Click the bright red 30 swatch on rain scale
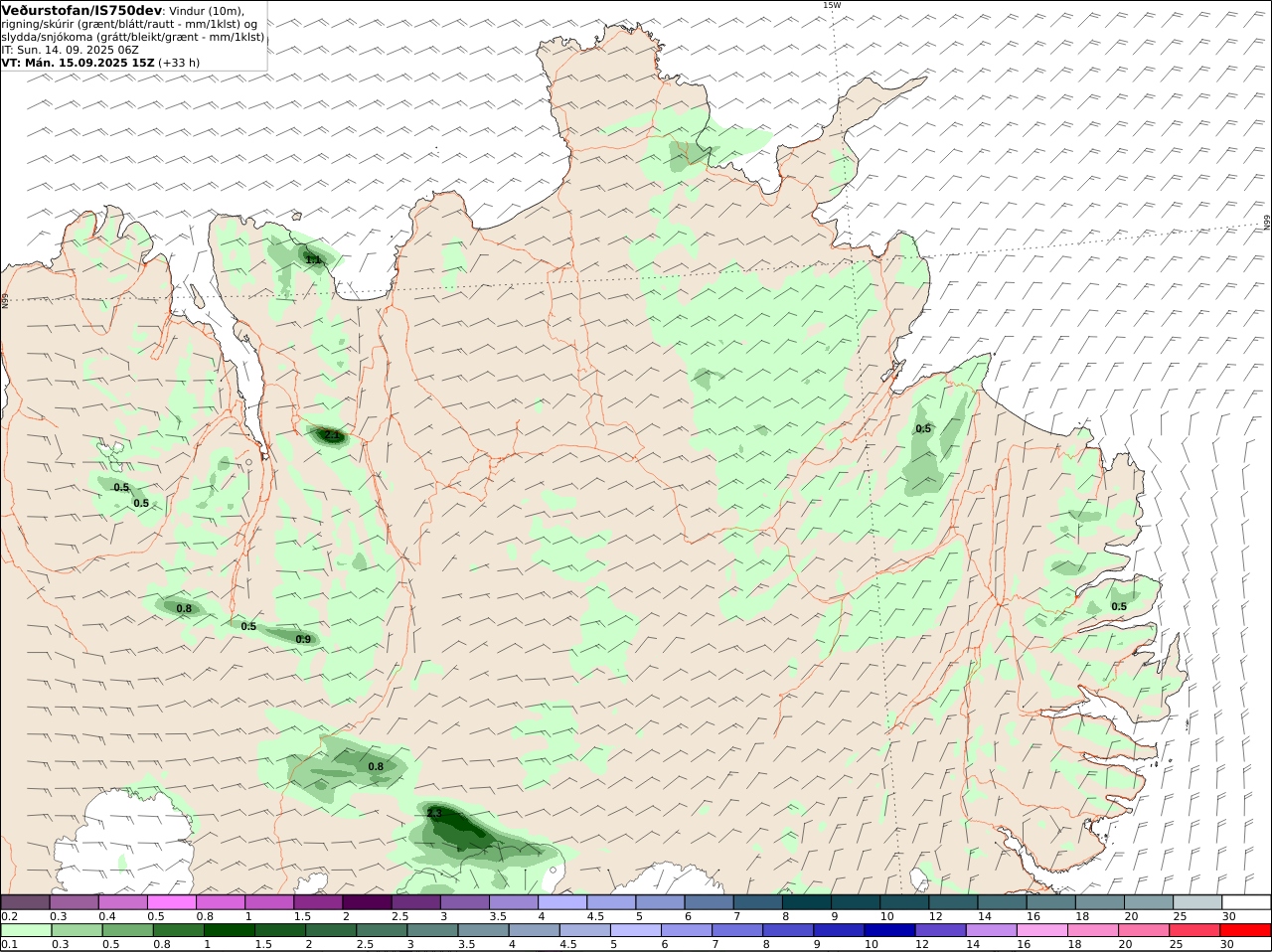The image size is (1272, 952). 1245,931
